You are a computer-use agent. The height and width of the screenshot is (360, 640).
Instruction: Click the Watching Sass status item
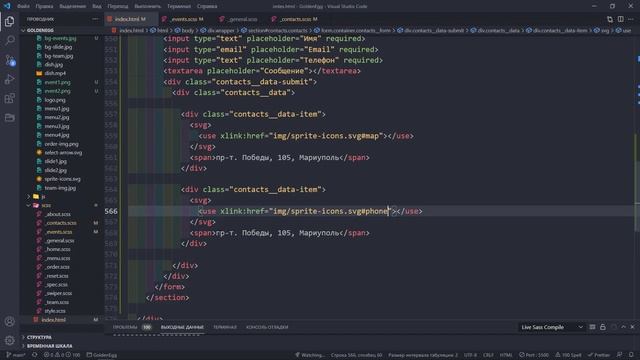[310, 355]
